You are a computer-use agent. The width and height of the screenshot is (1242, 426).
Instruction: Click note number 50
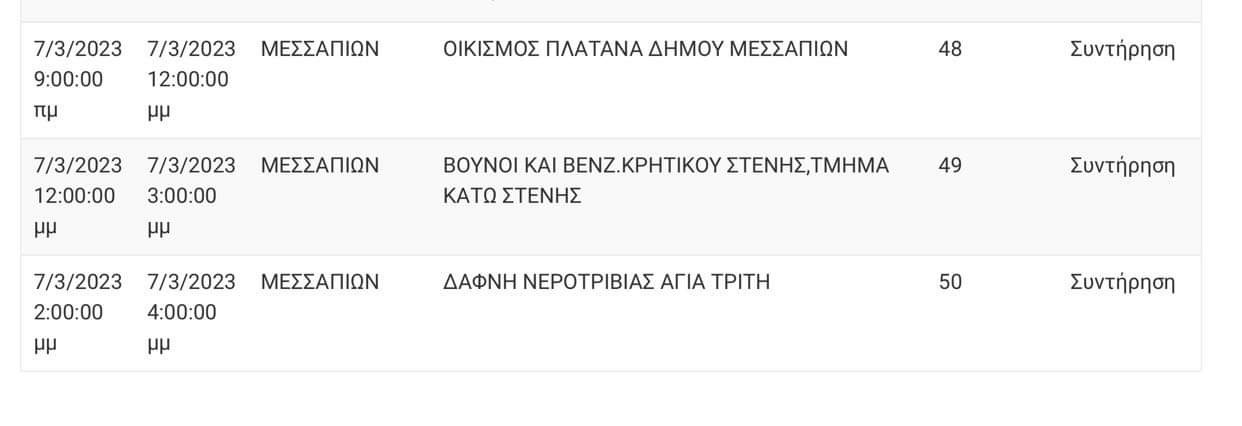(950, 282)
